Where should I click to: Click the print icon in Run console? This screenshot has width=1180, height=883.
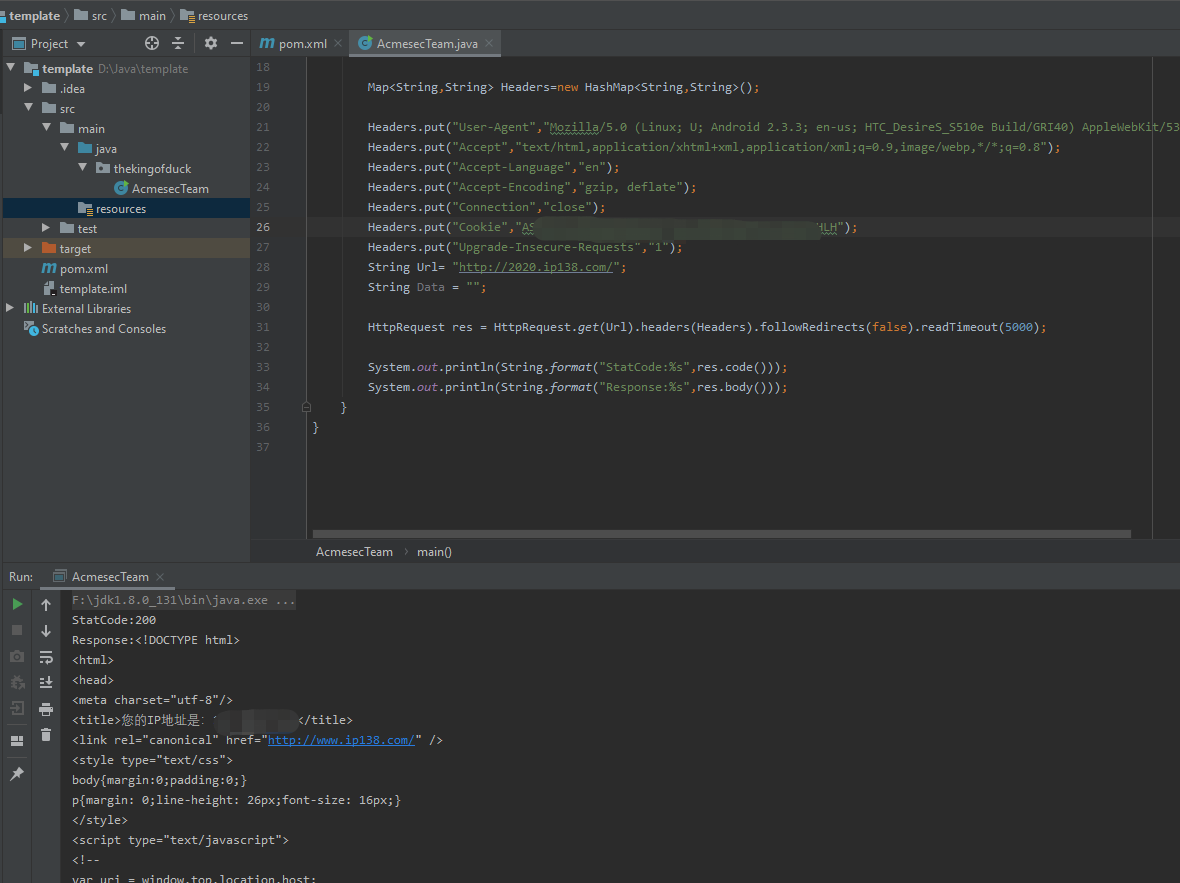click(46, 709)
